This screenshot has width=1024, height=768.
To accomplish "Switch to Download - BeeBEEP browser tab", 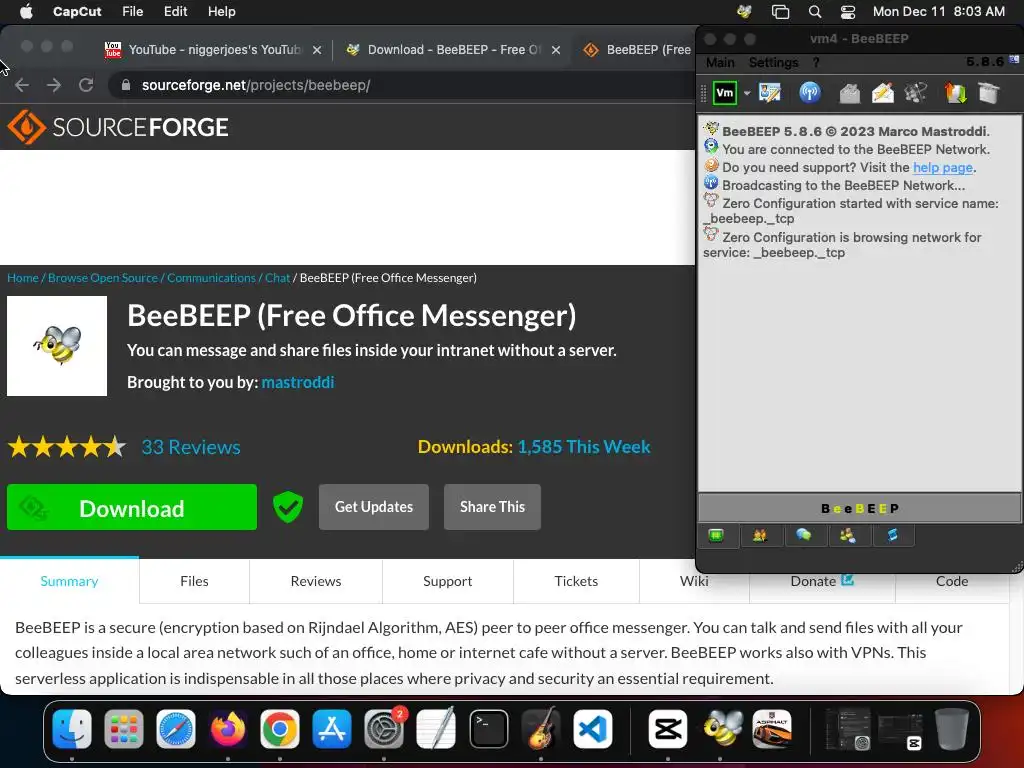I will click(x=452, y=50).
